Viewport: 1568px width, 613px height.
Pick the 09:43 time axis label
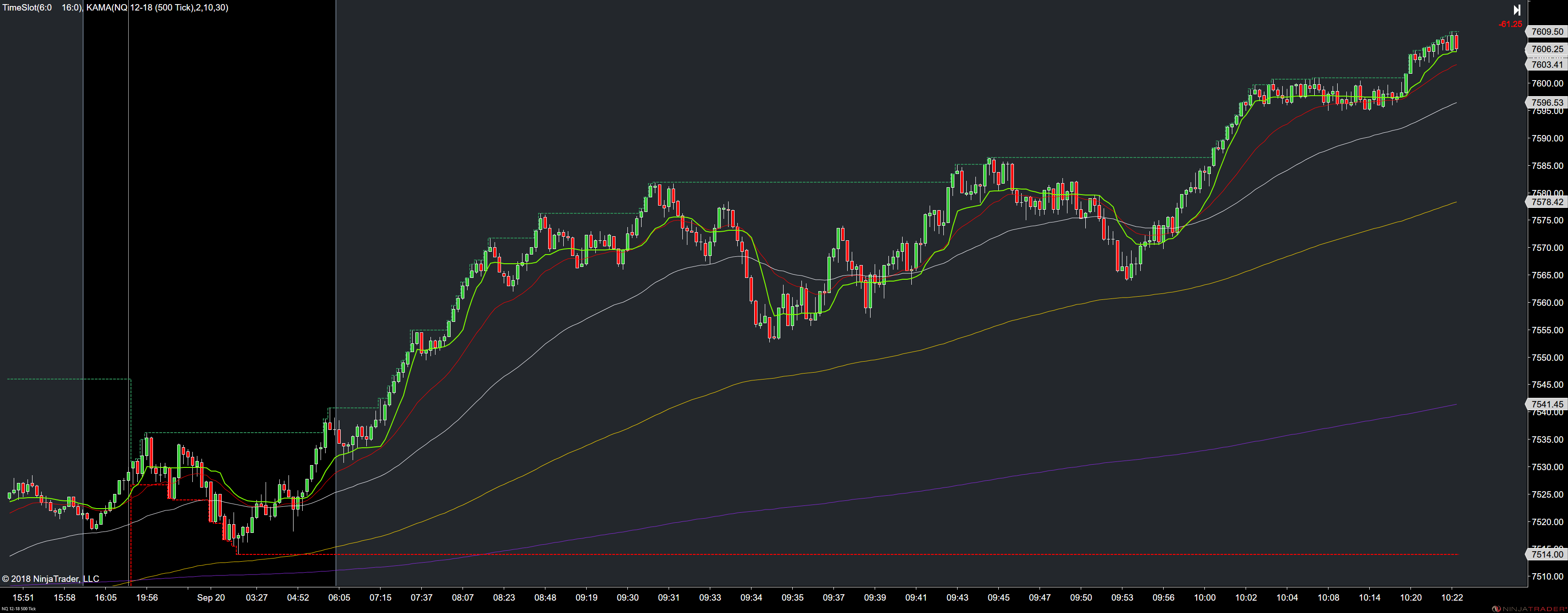(x=958, y=598)
